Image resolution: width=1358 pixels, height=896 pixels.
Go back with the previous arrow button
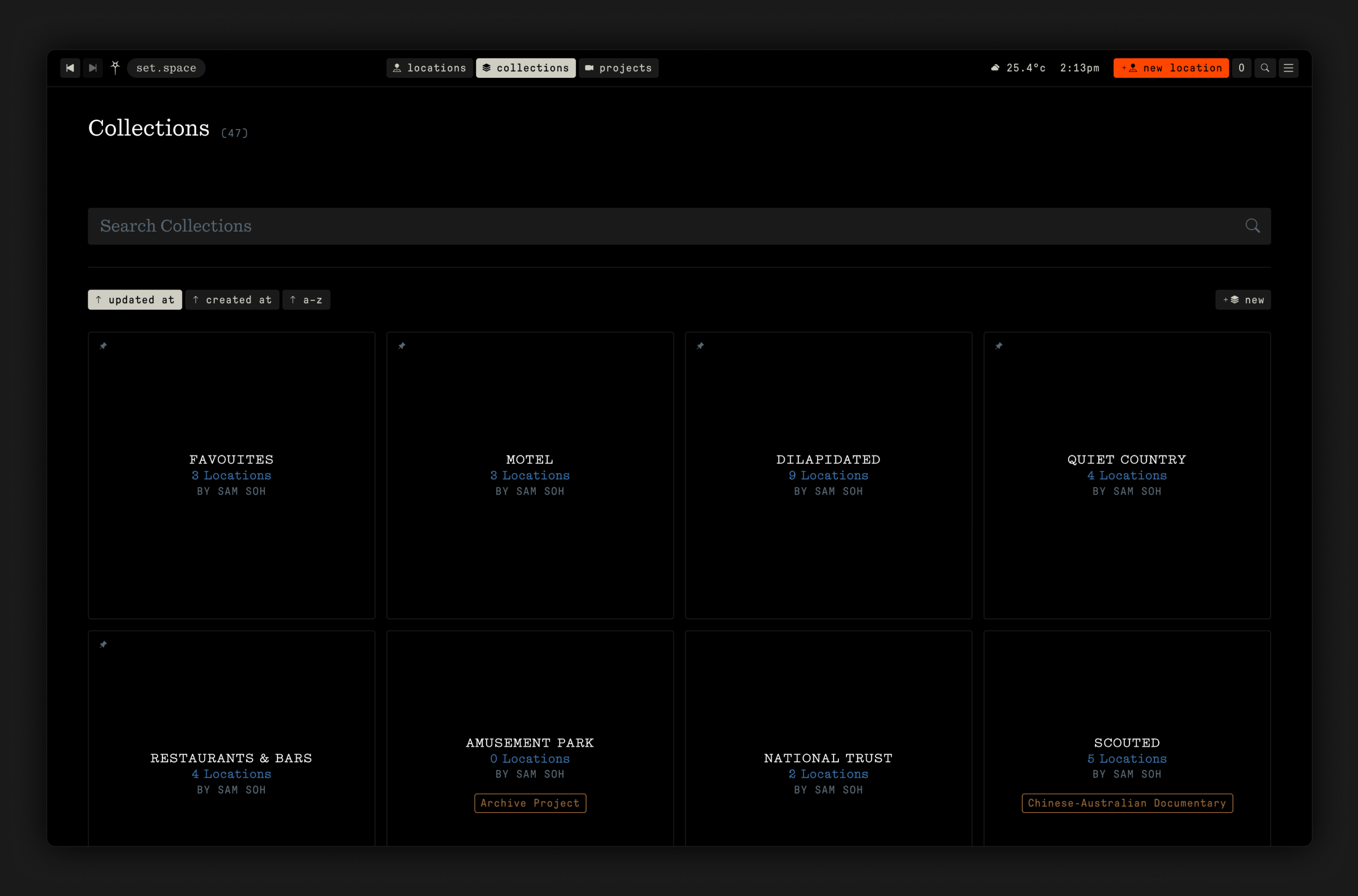[x=70, y=68]
